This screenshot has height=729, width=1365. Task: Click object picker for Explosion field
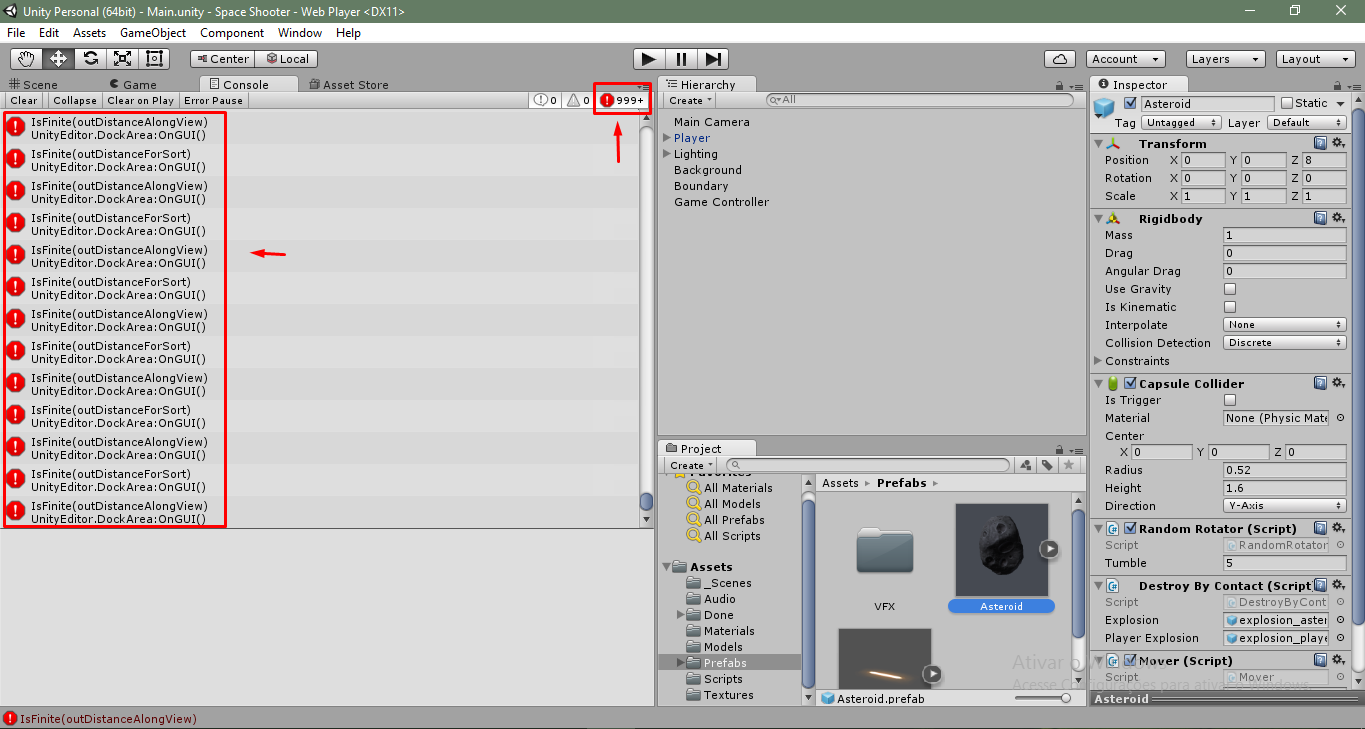tap(1338, 620)
